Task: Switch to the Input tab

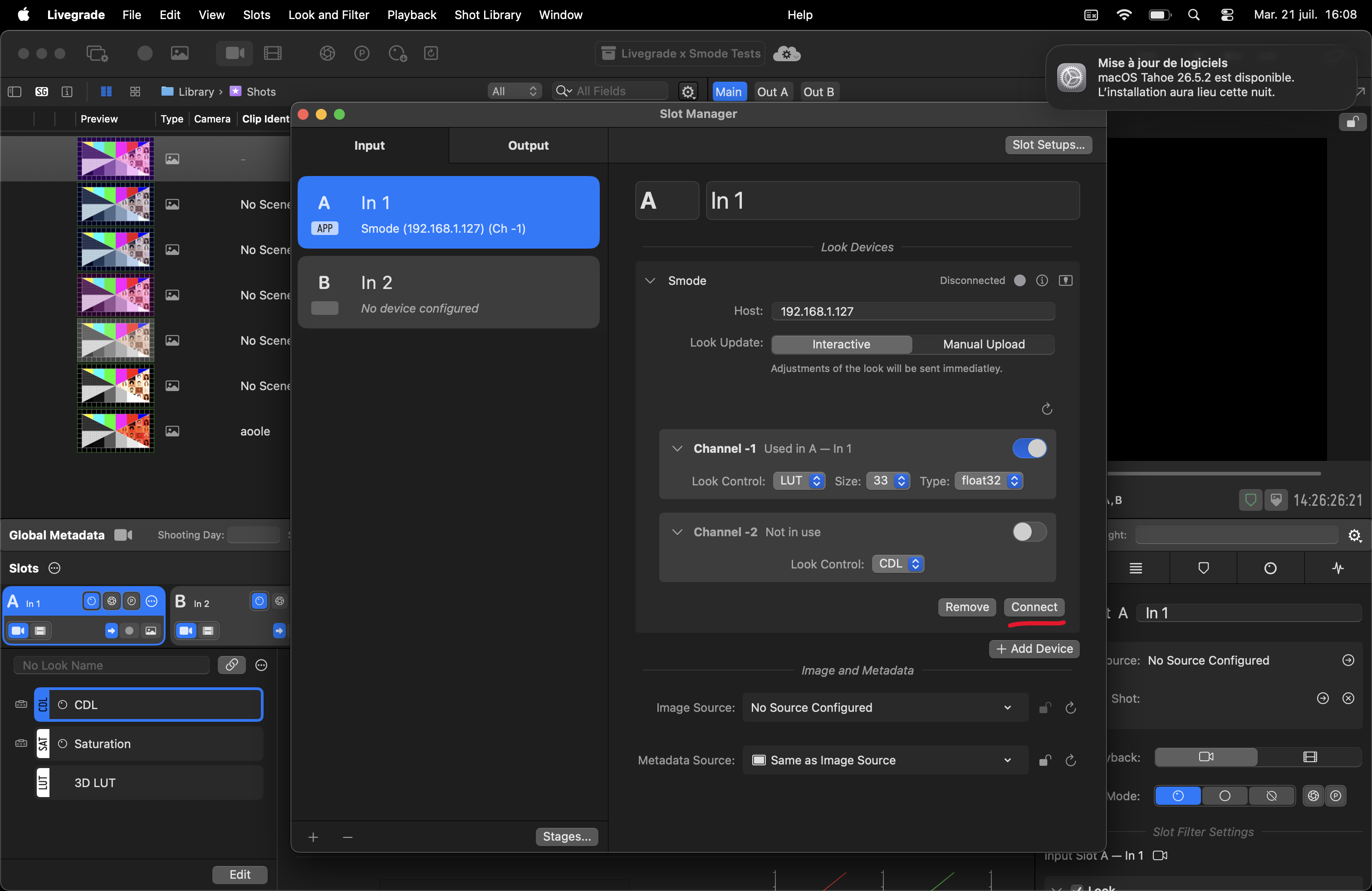Action: point(369,146)
